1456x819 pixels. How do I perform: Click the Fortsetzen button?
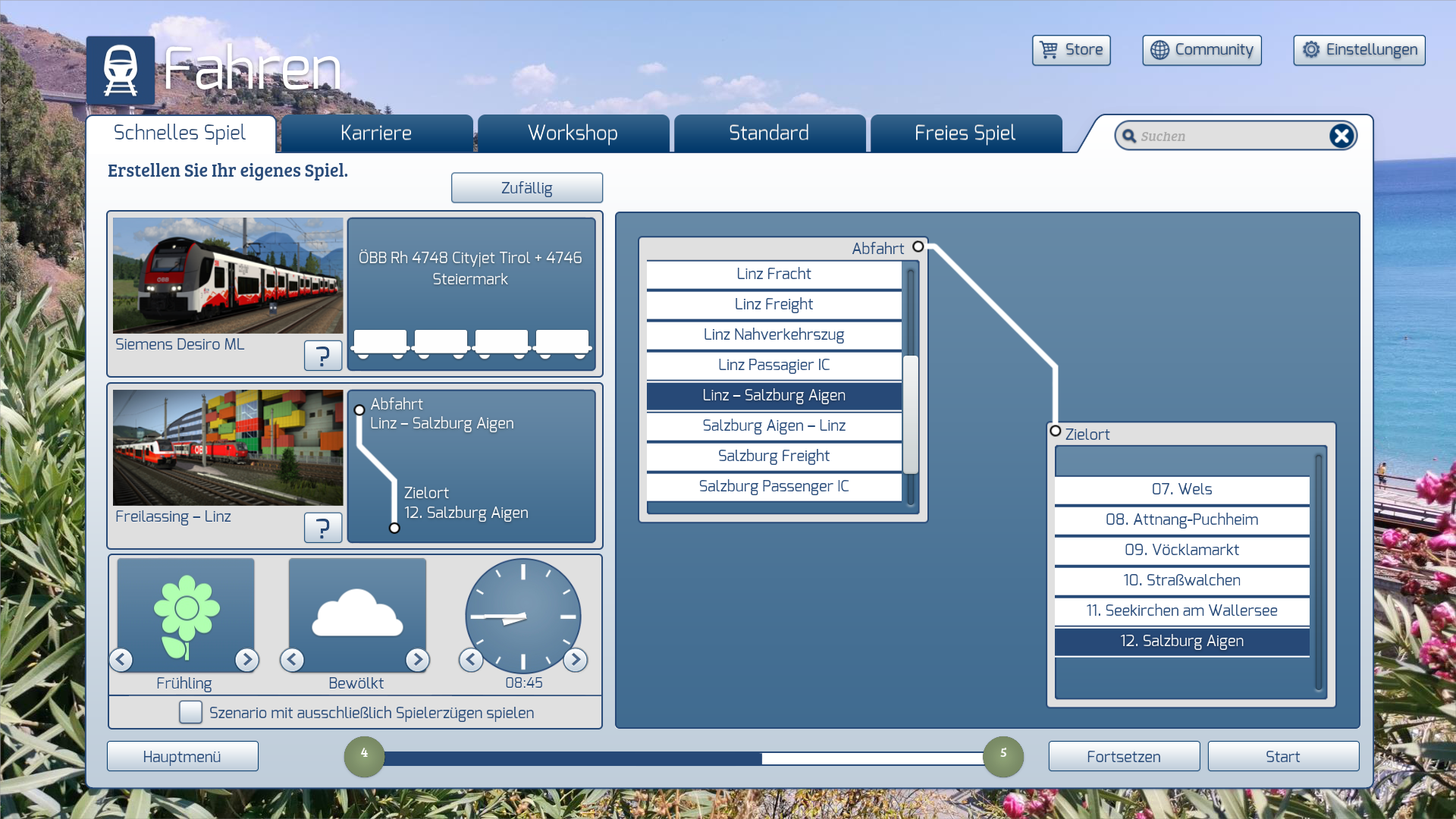pos(1124,756)
